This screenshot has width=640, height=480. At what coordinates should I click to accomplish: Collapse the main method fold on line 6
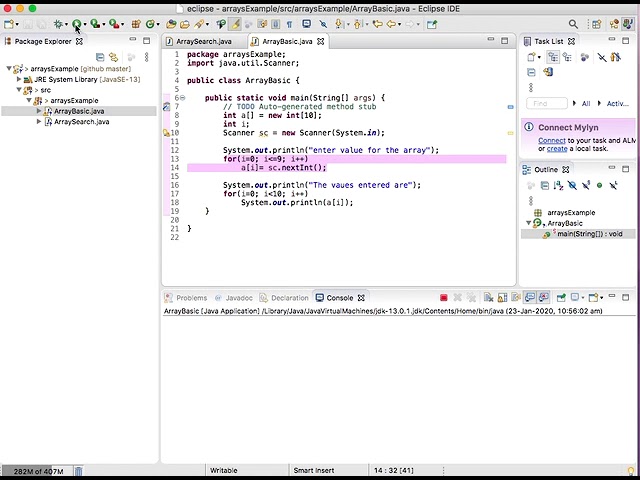point(183,98)
